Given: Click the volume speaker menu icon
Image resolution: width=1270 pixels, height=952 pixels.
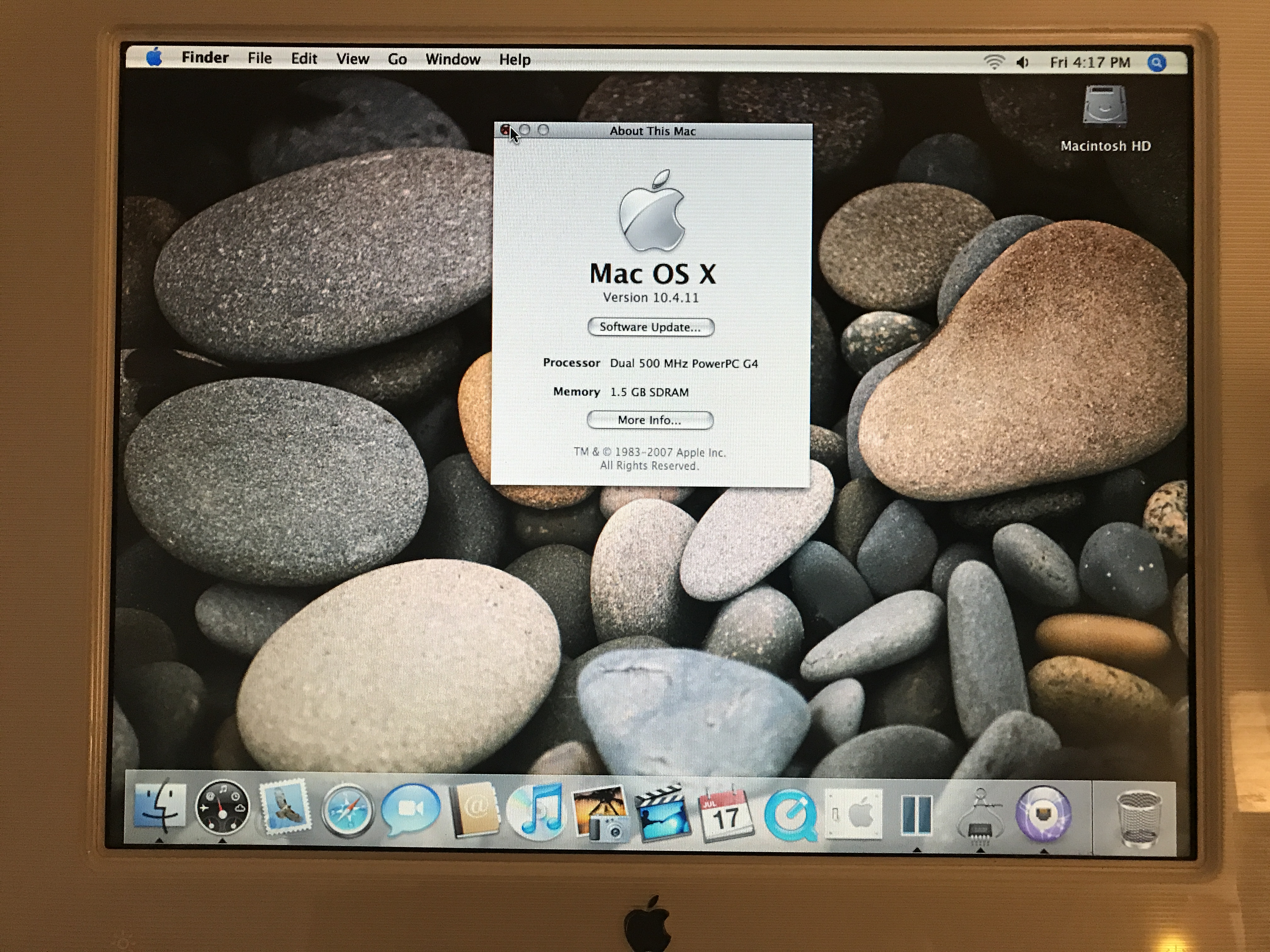Looking at the screenshot, I should tap(1022, 62).
